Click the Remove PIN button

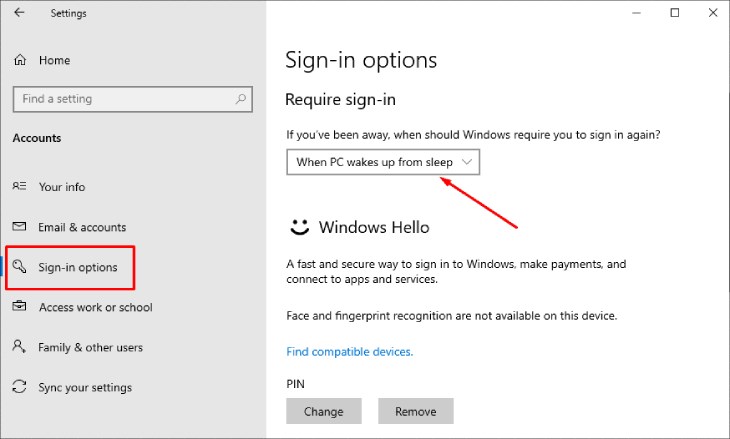pyautogui.click(x=416, y=411)
